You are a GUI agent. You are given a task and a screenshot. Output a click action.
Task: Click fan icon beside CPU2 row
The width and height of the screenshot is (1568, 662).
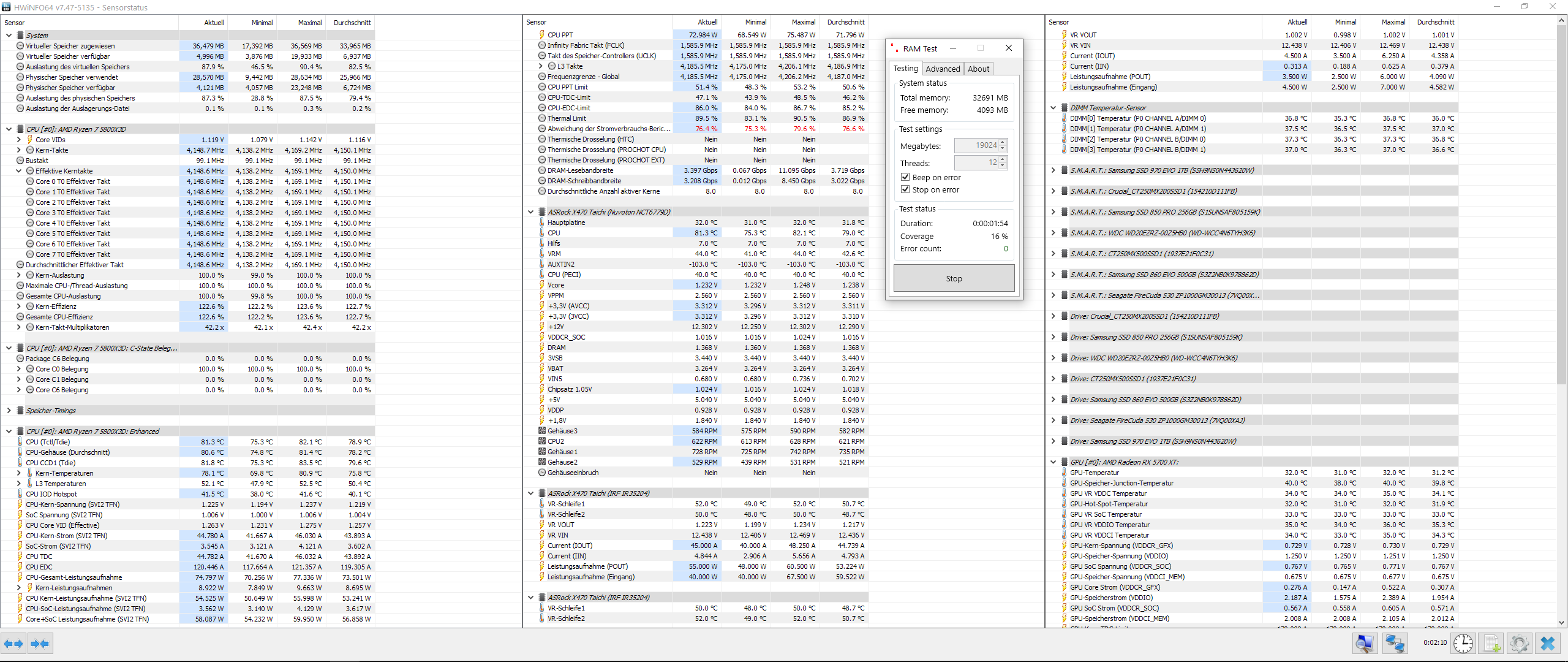pos(542,441)
